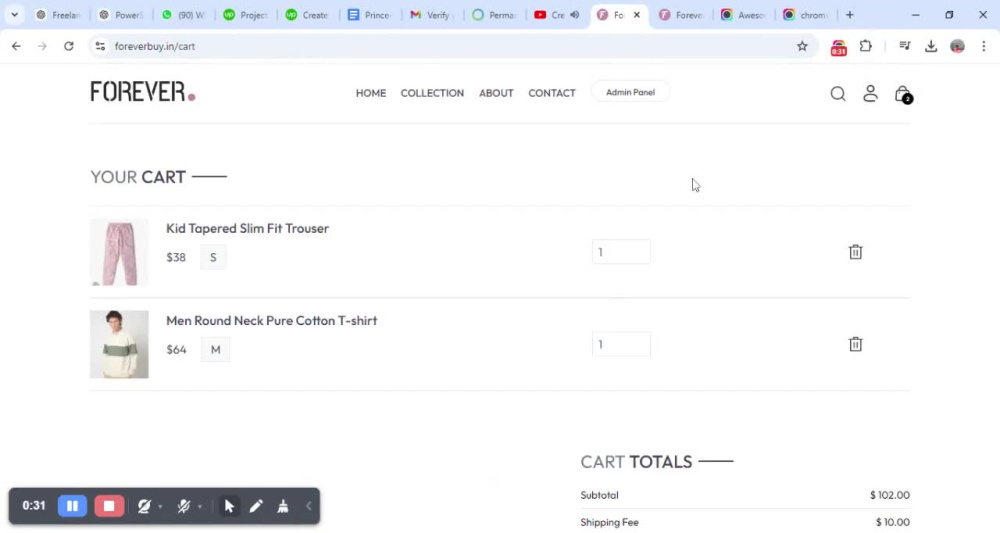Click the $ 10.00 shipping fee value
1000x533 pixels.
[893, 522]
